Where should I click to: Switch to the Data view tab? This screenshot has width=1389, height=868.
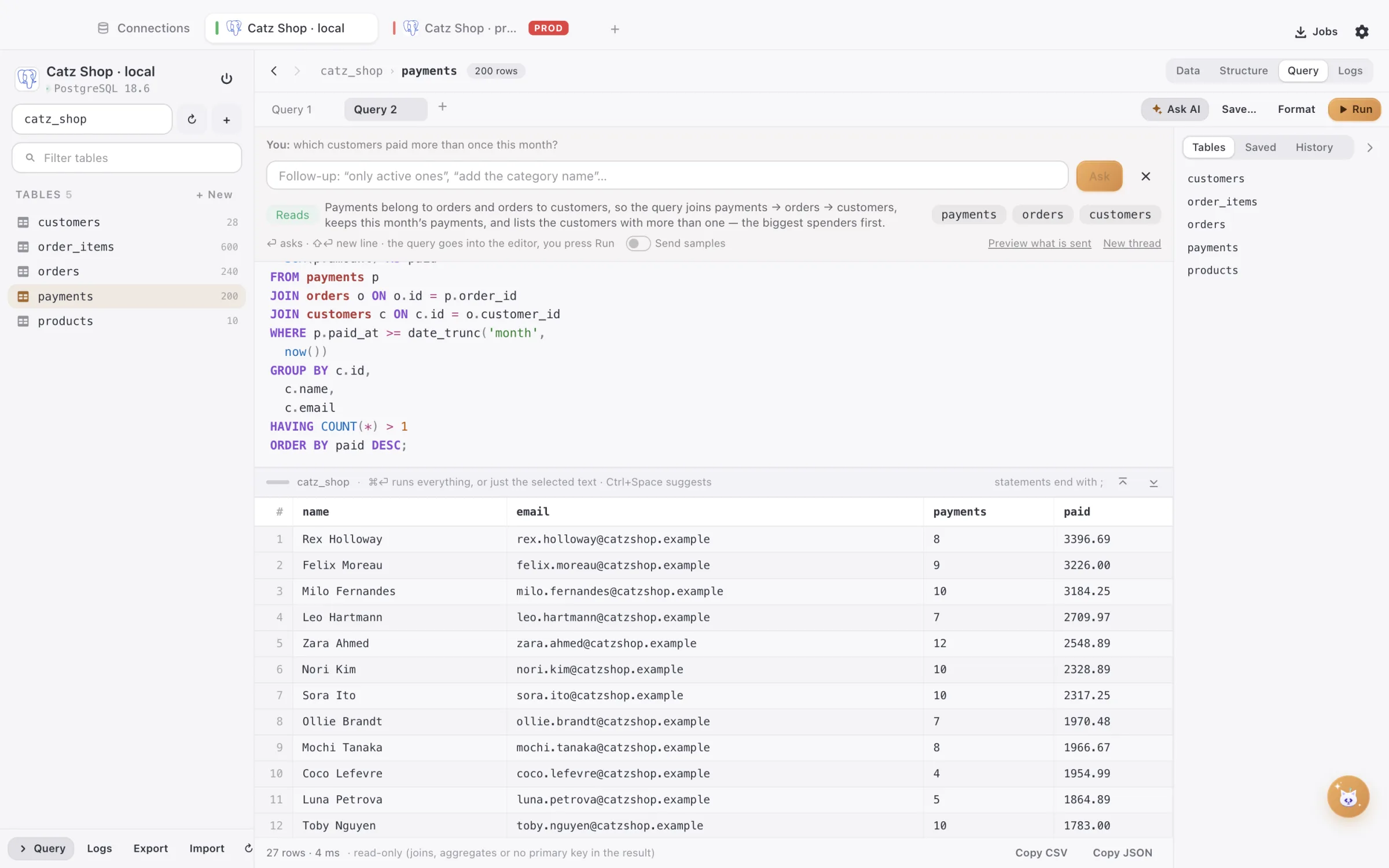pyautogui.click(x=1188, y=71)
